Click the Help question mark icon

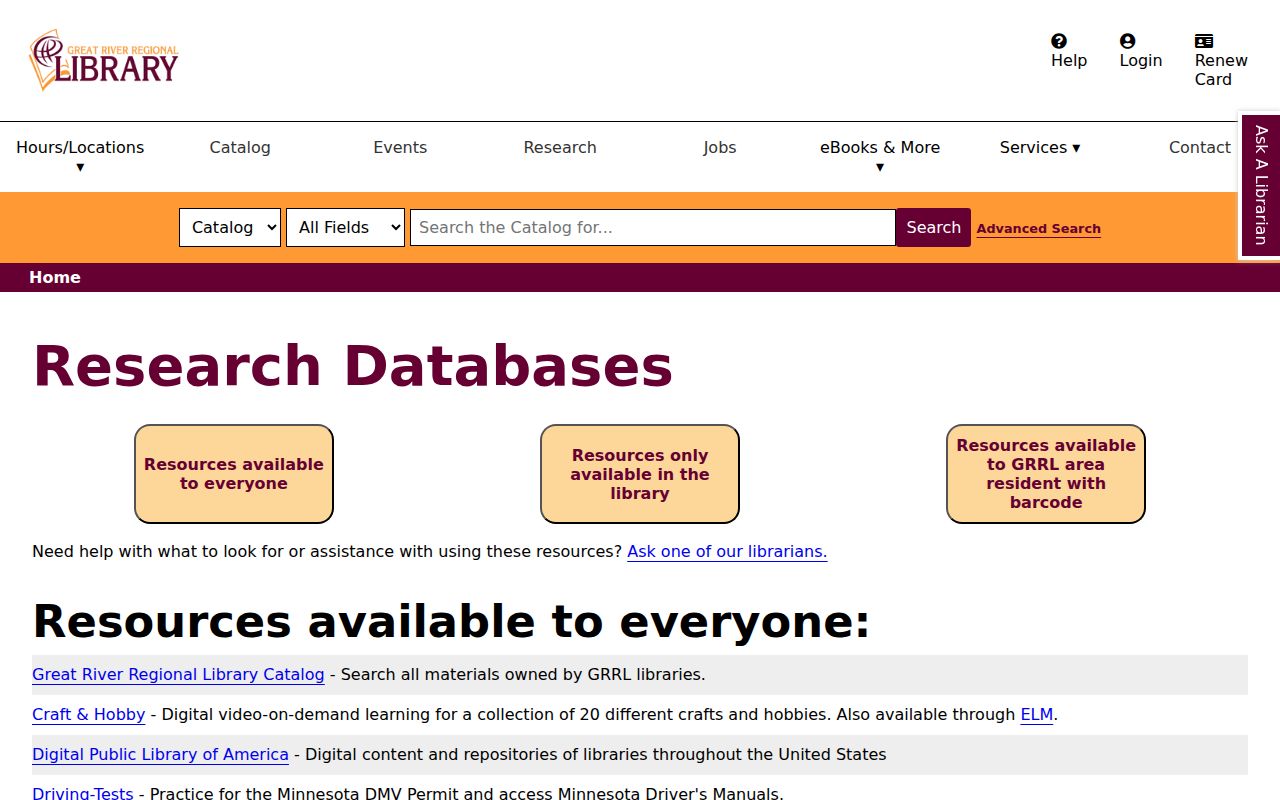(1059, 41)
